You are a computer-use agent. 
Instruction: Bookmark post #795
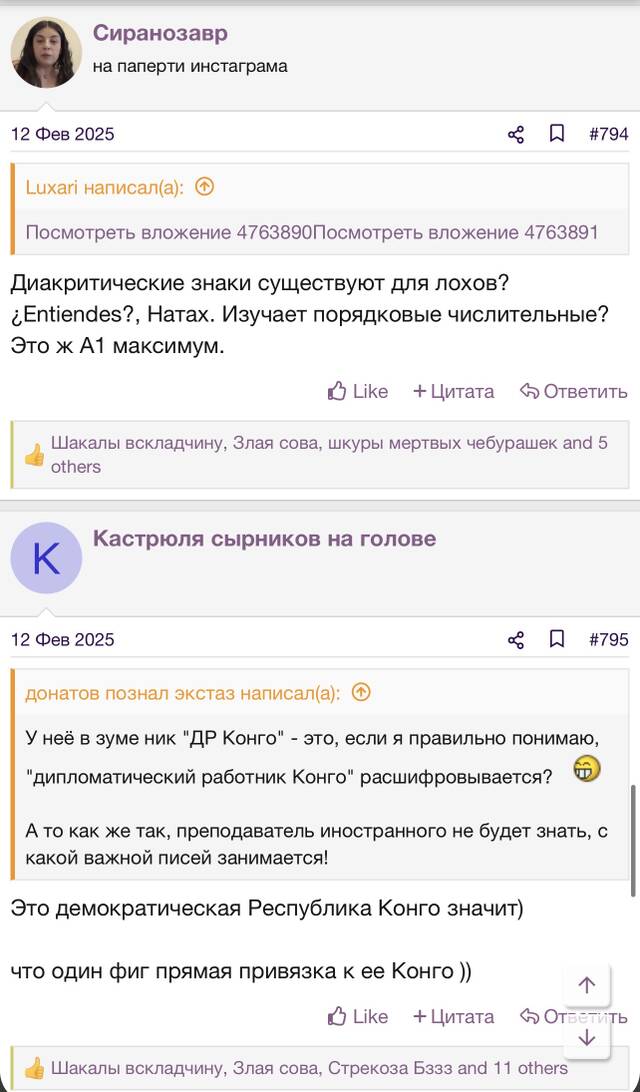pyautogui.click(x=557, y=639)
